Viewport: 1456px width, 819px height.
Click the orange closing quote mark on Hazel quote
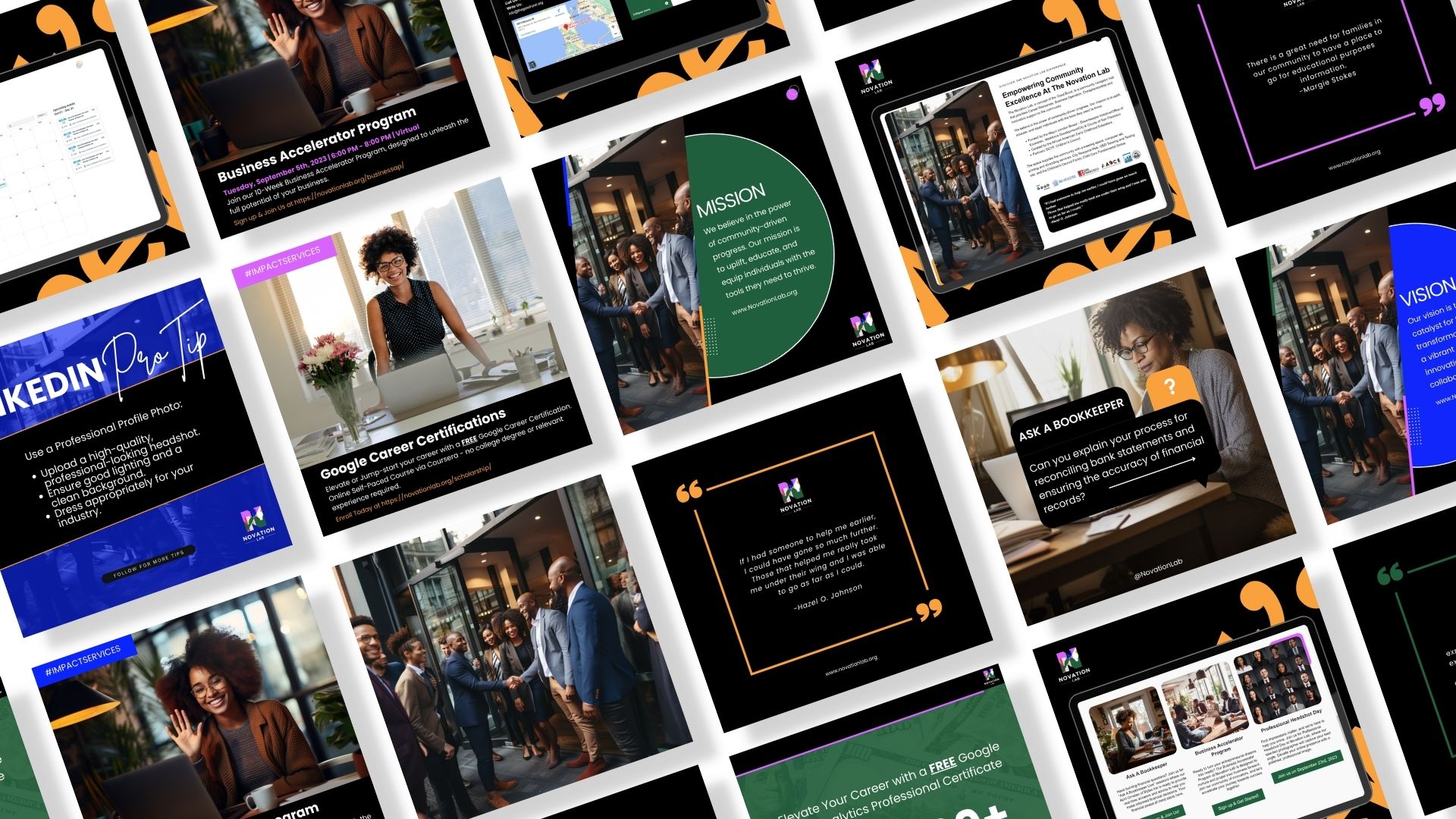(x=929, y=609)
